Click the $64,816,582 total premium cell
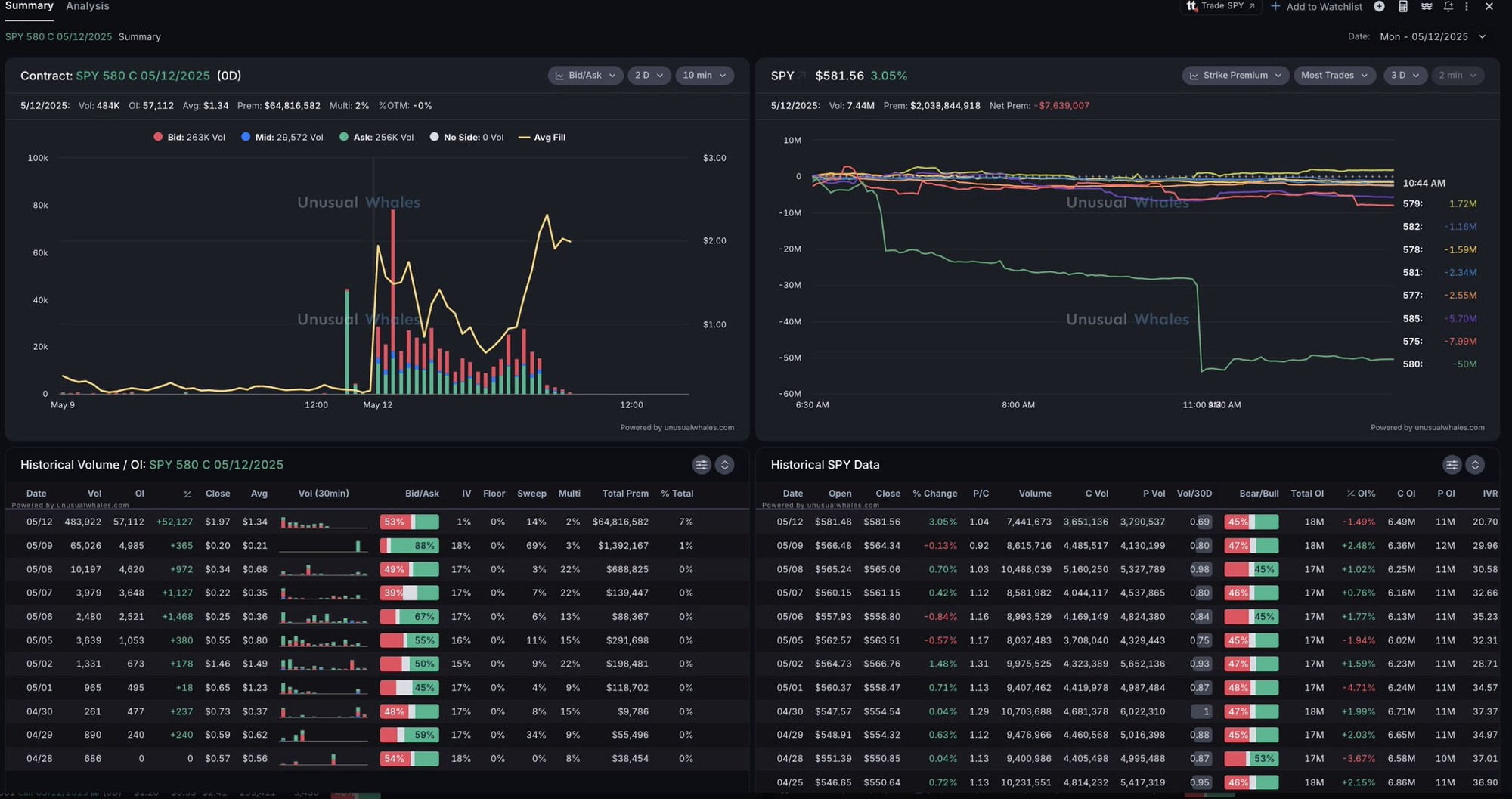The image size is (1512, 799). click(x=620, y=522)
